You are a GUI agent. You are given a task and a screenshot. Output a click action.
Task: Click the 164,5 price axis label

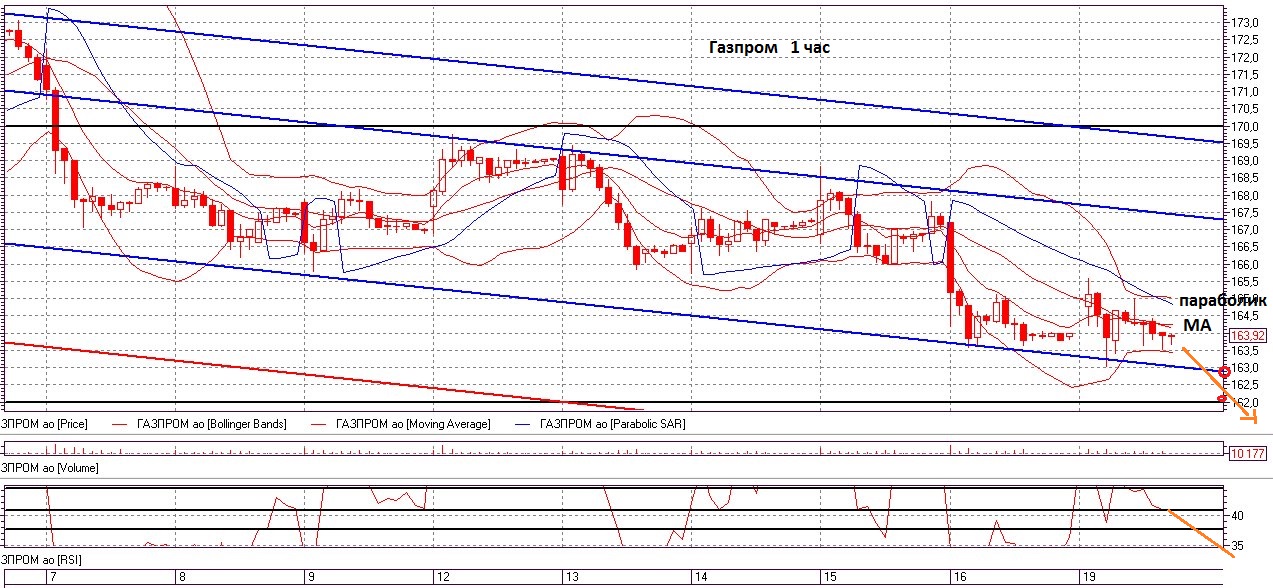click(1246, 317)
